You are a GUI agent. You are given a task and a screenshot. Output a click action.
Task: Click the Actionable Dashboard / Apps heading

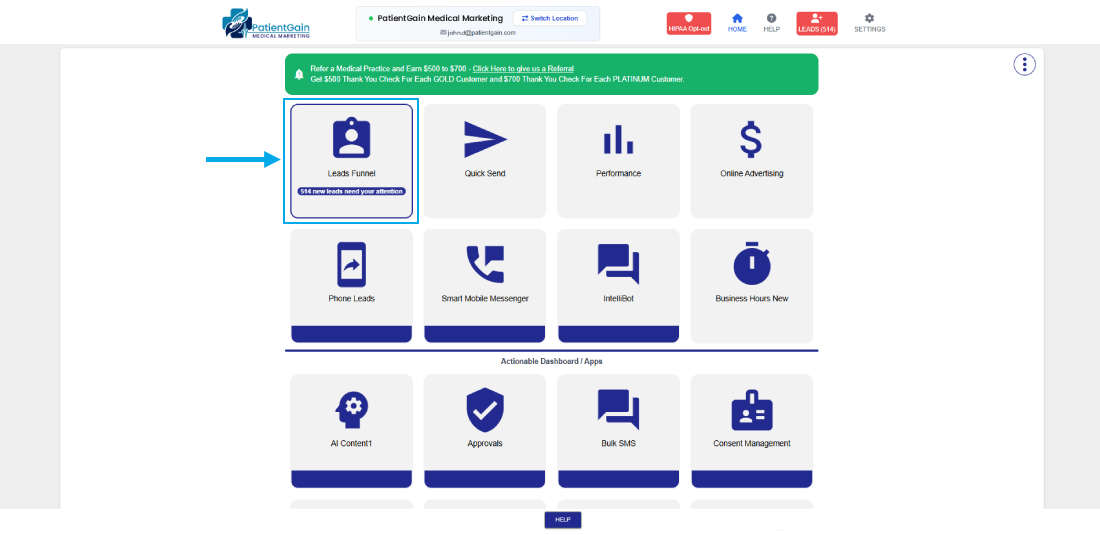pyautogui.click(x=551, y=362)
